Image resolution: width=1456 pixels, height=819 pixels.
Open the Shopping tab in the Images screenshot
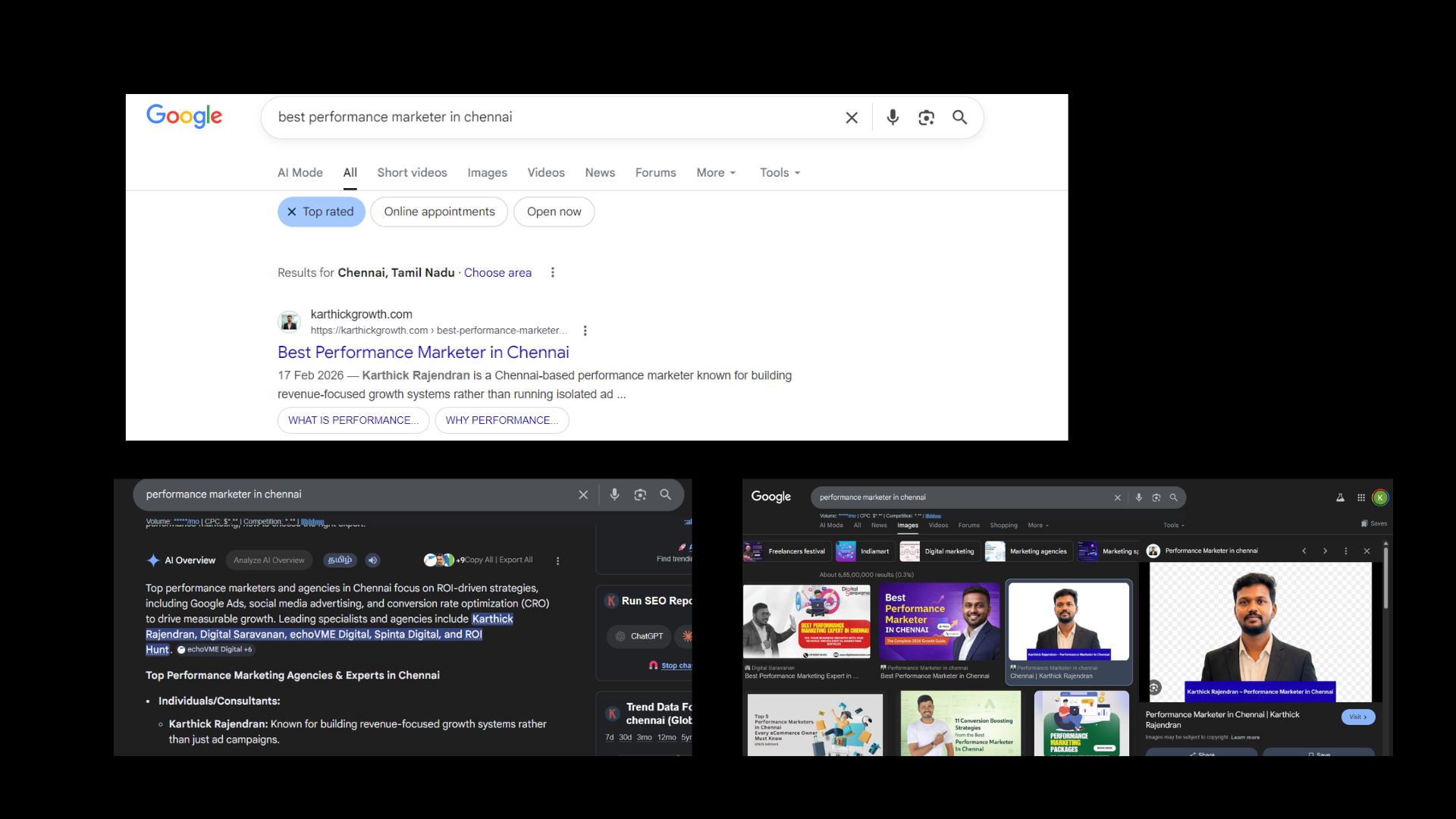1003,525
